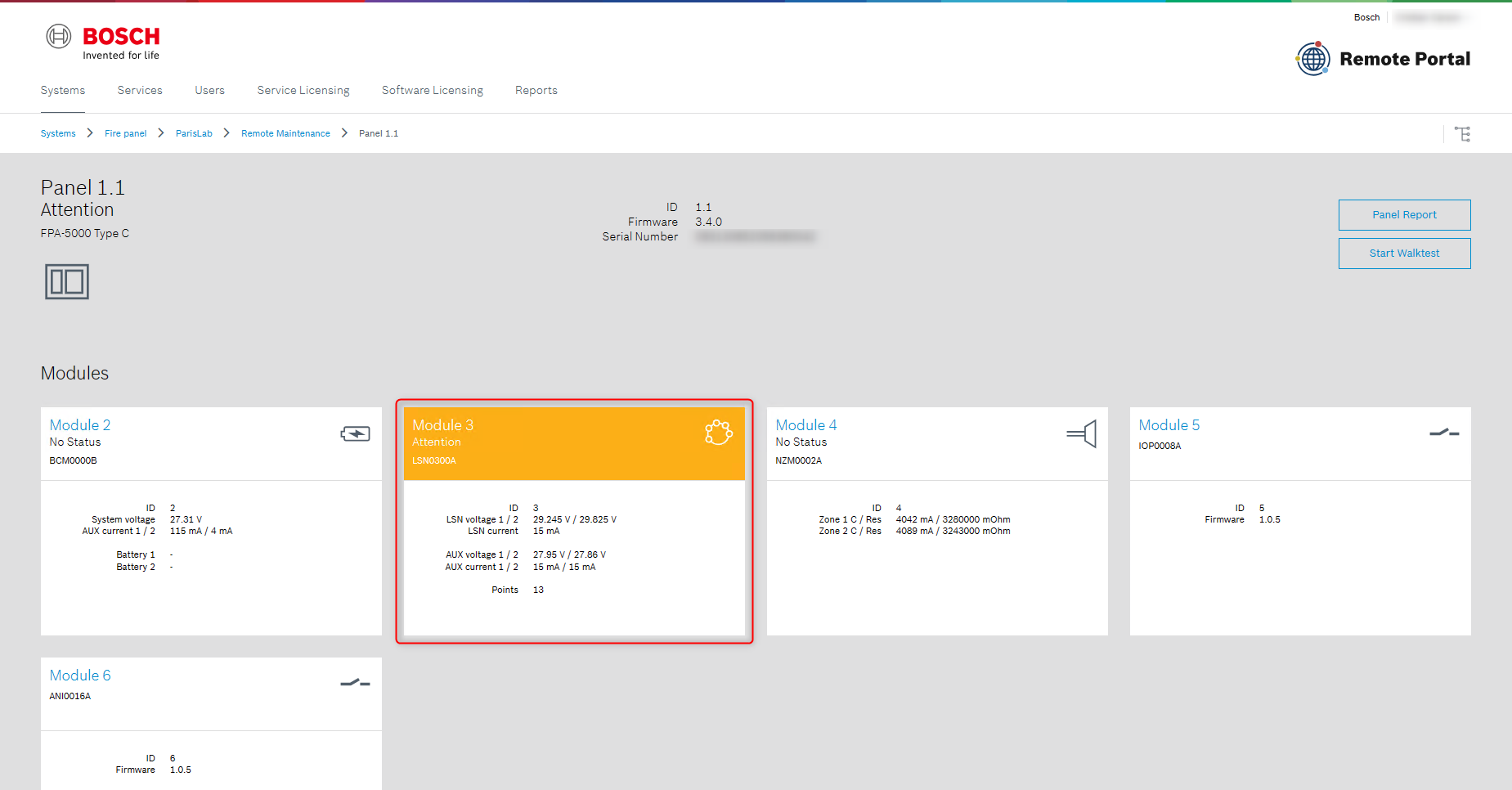
Task: Open the Fire panel breadcrumb link
Action: tap(125, 133)
